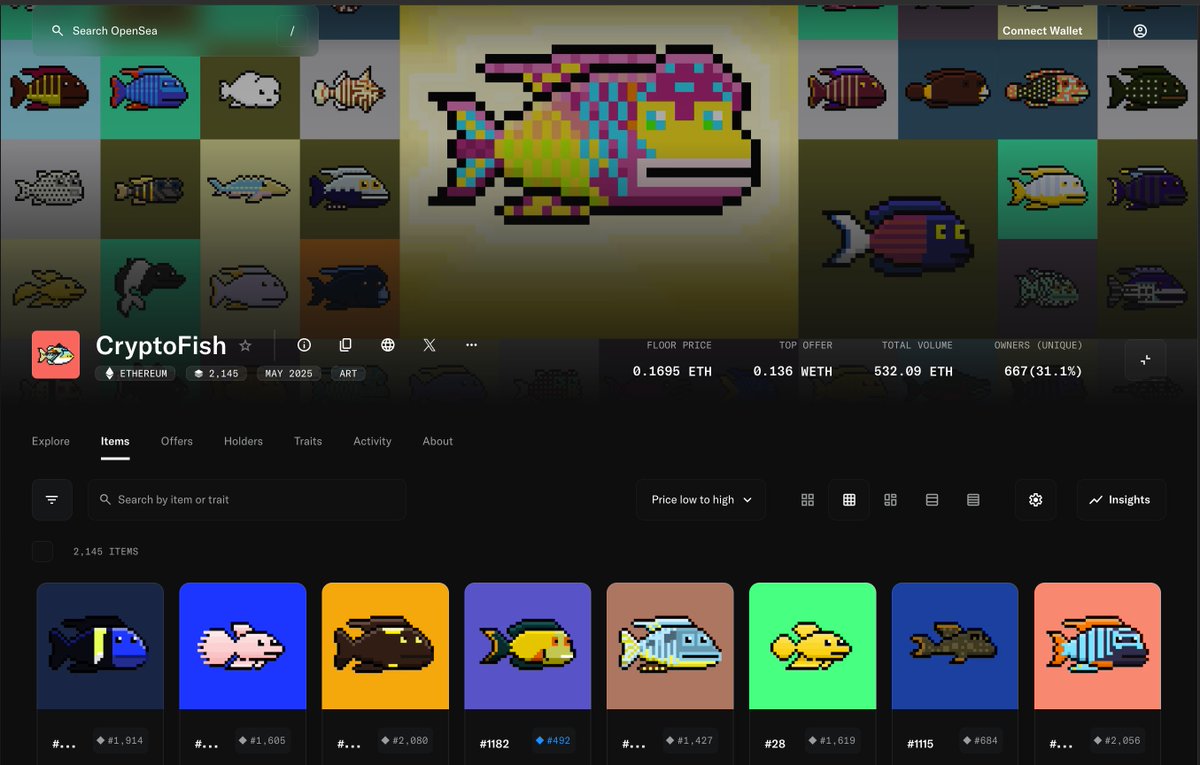Click the rarity rank badge #684
The height and width of the screenshot is (765, 1200).
[x=980, y=741]
